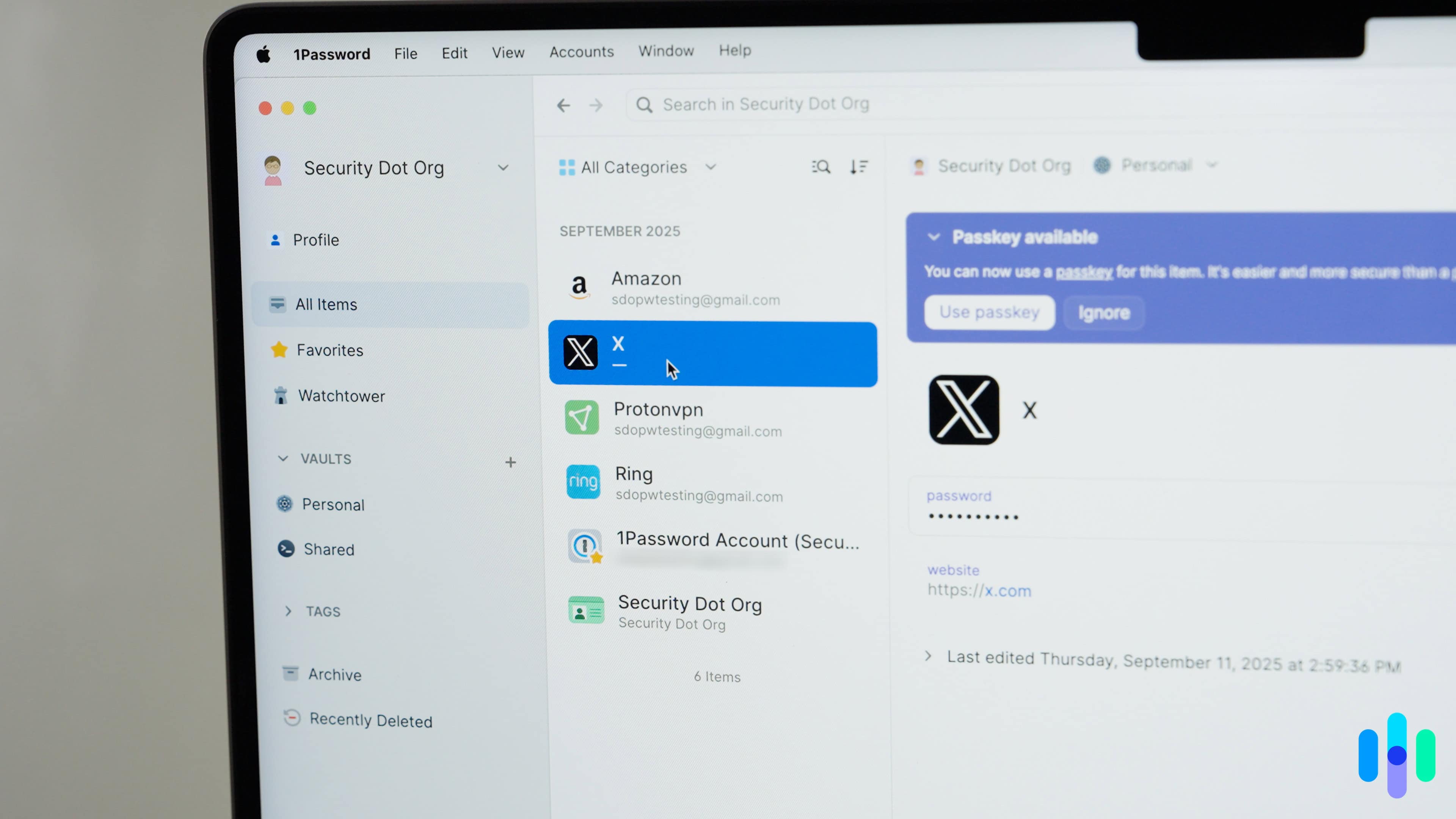The width and height of the screenshot is (1456, 819).
Task: Click the back navigation arrow
Action: tap(563, 105)
